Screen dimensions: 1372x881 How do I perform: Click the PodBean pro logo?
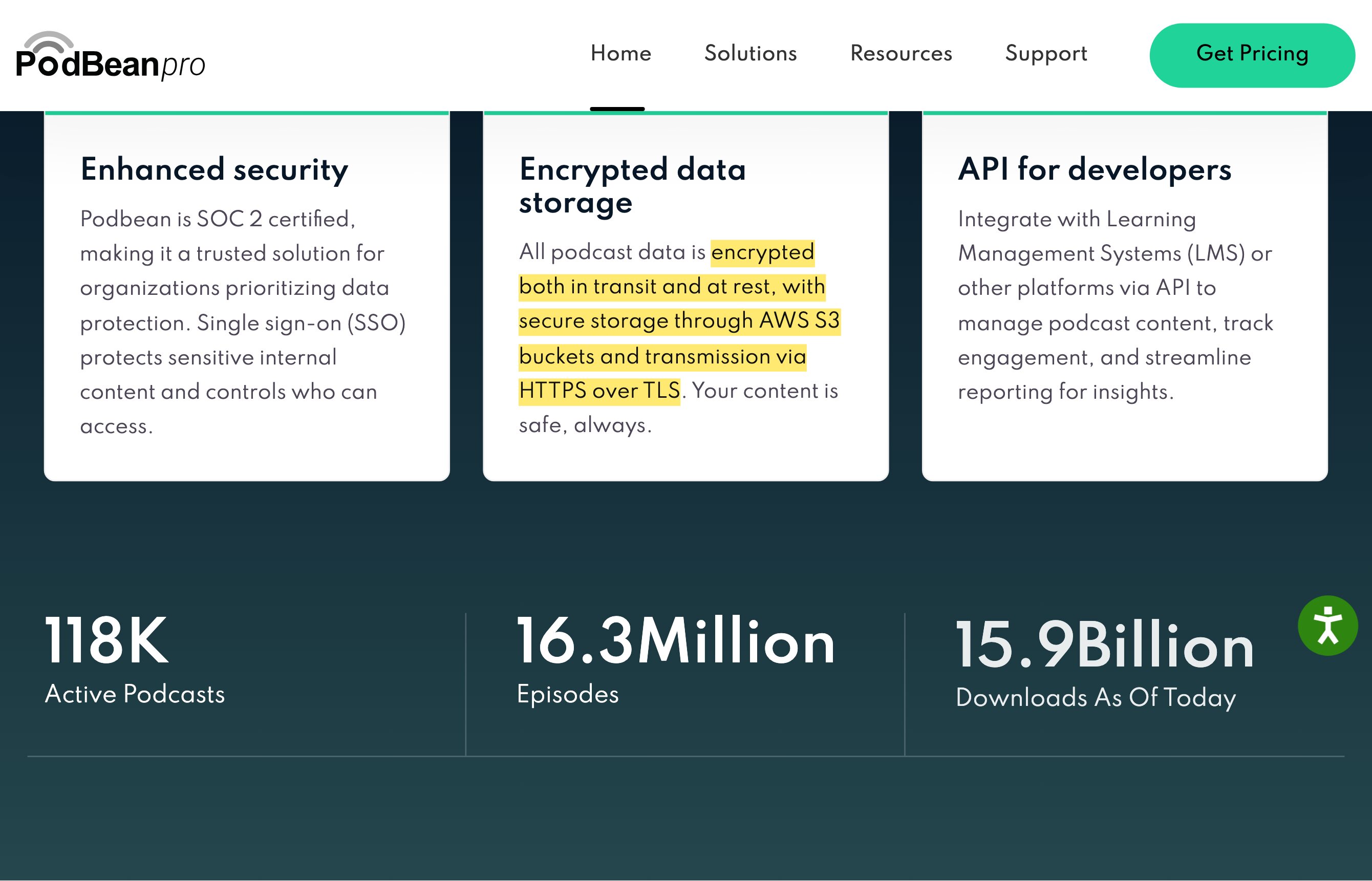coord(111,55)
